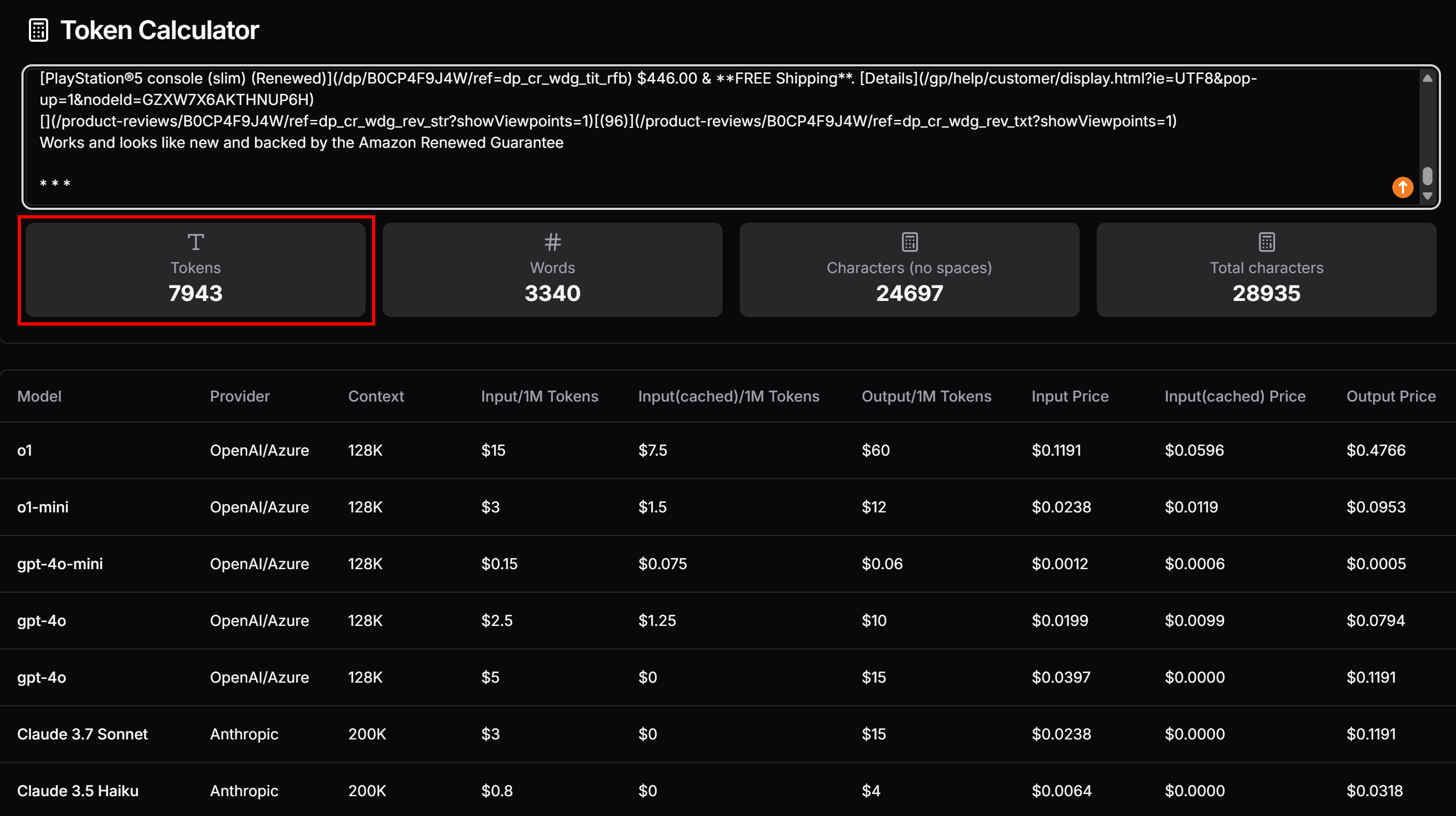
Task: Click calculator icon above Total characters
Action: click(1267, 243)
